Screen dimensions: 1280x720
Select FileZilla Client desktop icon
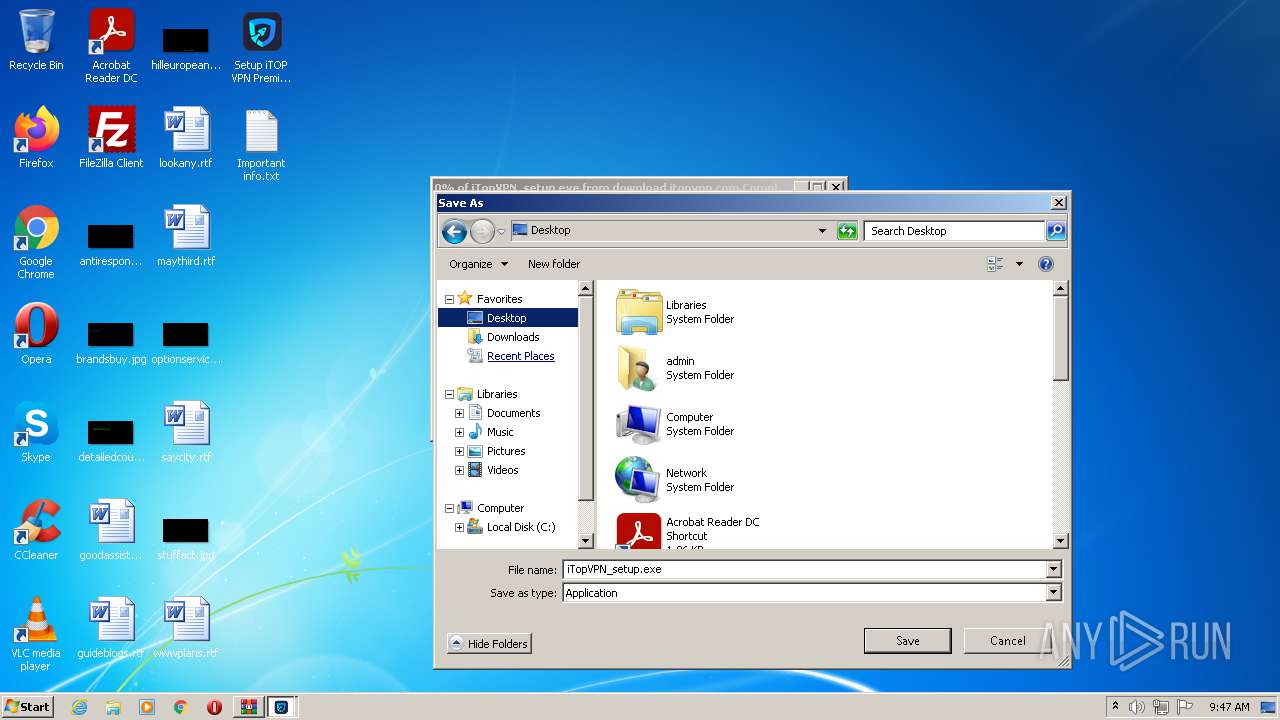111,138
